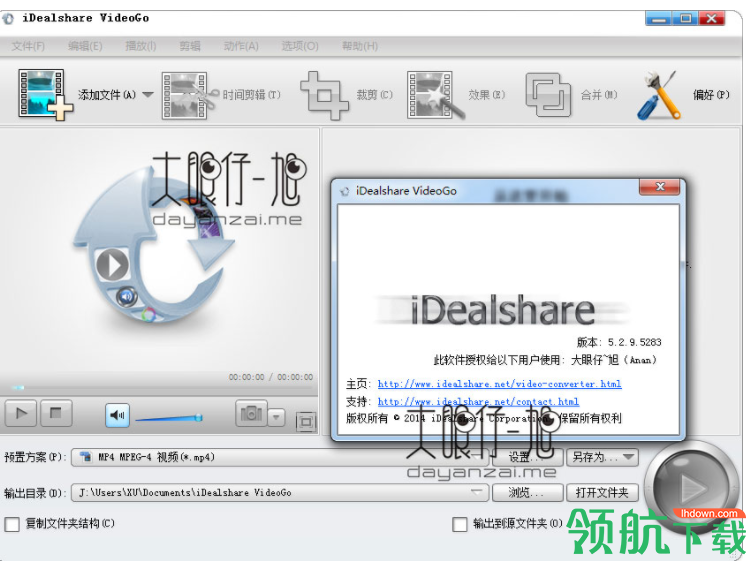Click the Merge (合并) icon
Viewport: 746px width, 561px height.
tap(548, 95)
